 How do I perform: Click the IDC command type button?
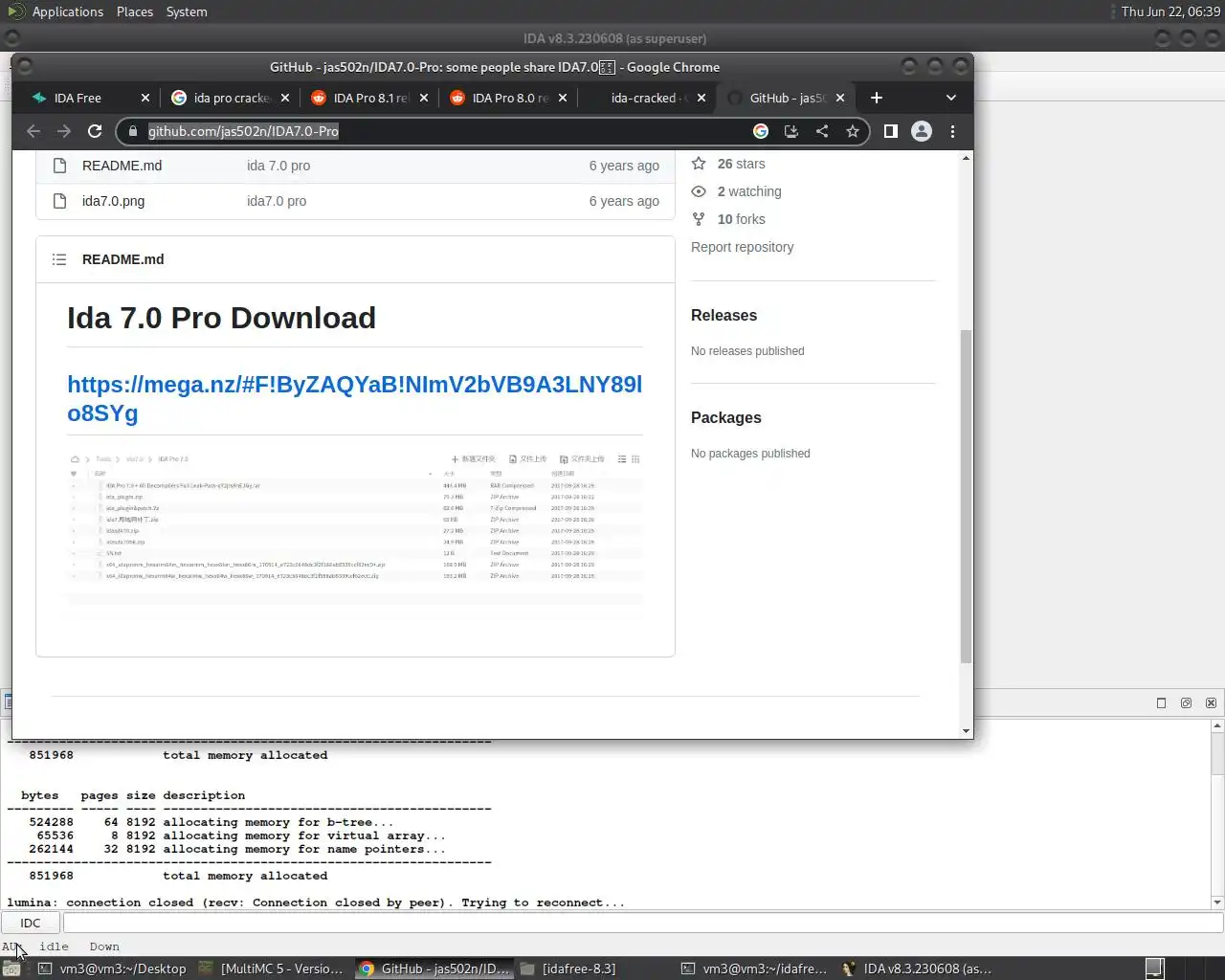click(x=31, y=923)
